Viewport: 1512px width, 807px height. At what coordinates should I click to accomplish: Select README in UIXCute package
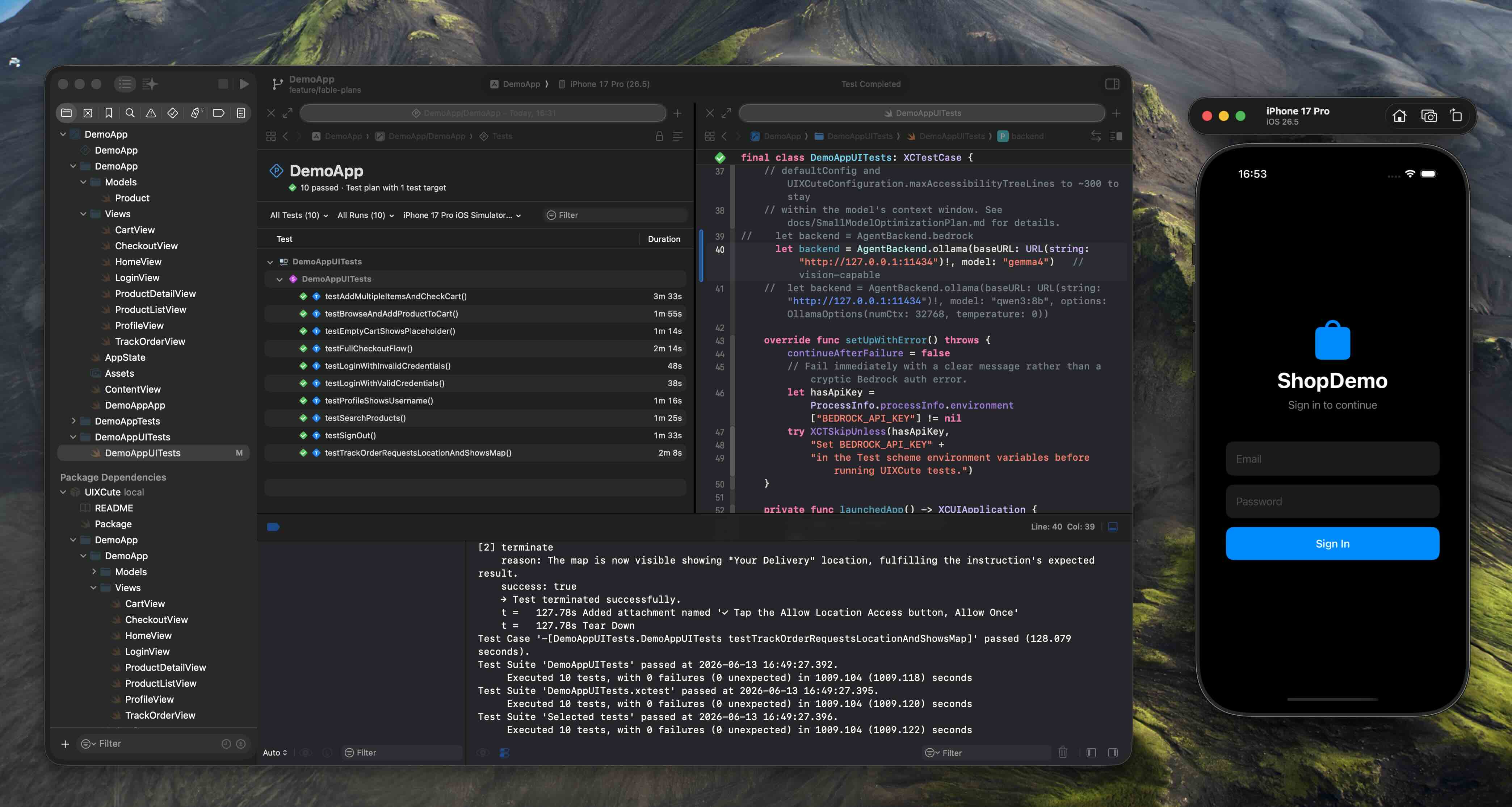click(x=114, y=508)
